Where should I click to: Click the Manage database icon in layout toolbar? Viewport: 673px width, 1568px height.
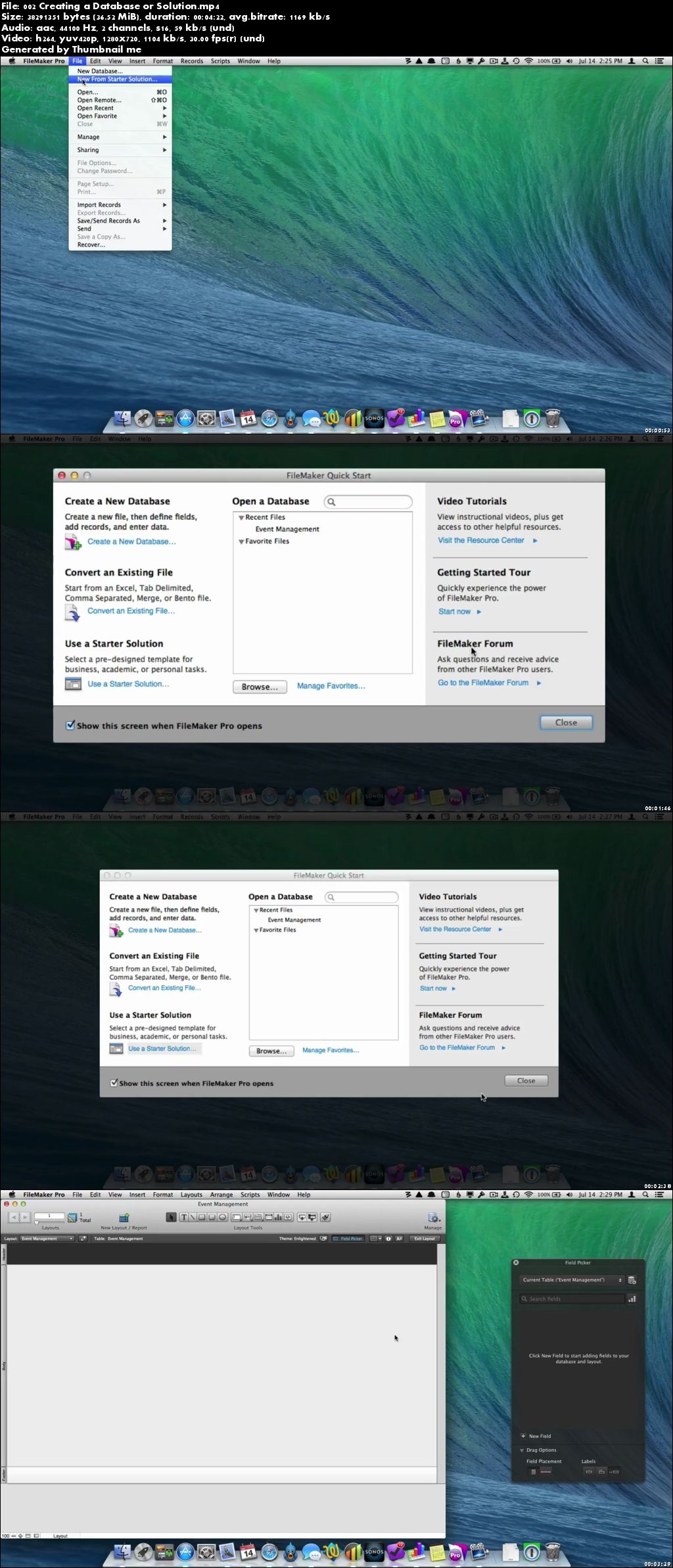pyautogui.click(x=433, y=1218)
